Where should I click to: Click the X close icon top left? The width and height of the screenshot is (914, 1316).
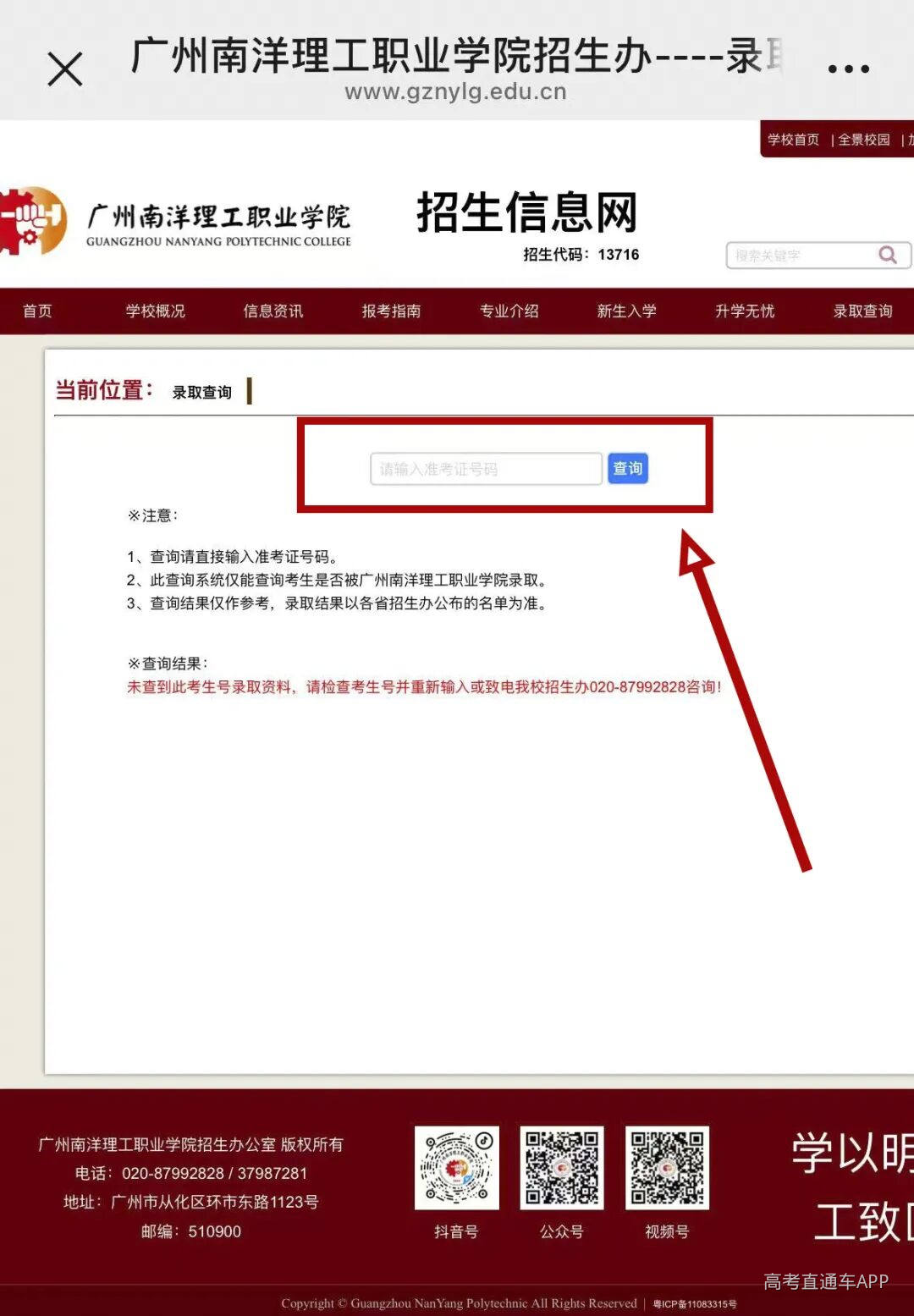(x=64, y=68)
